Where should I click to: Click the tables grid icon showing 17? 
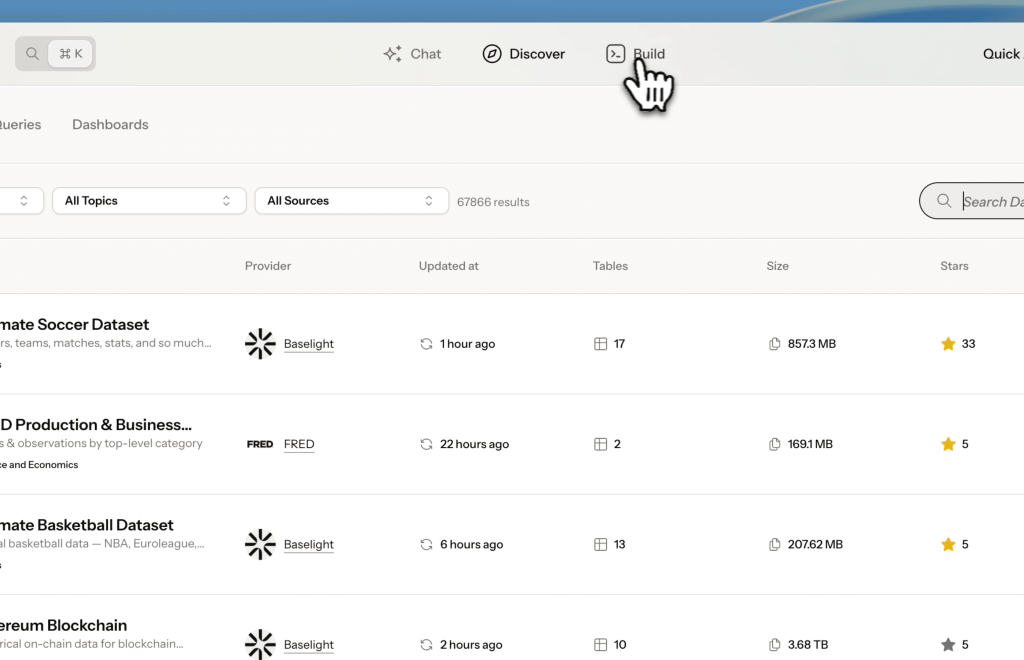click(x=598, y=343)
